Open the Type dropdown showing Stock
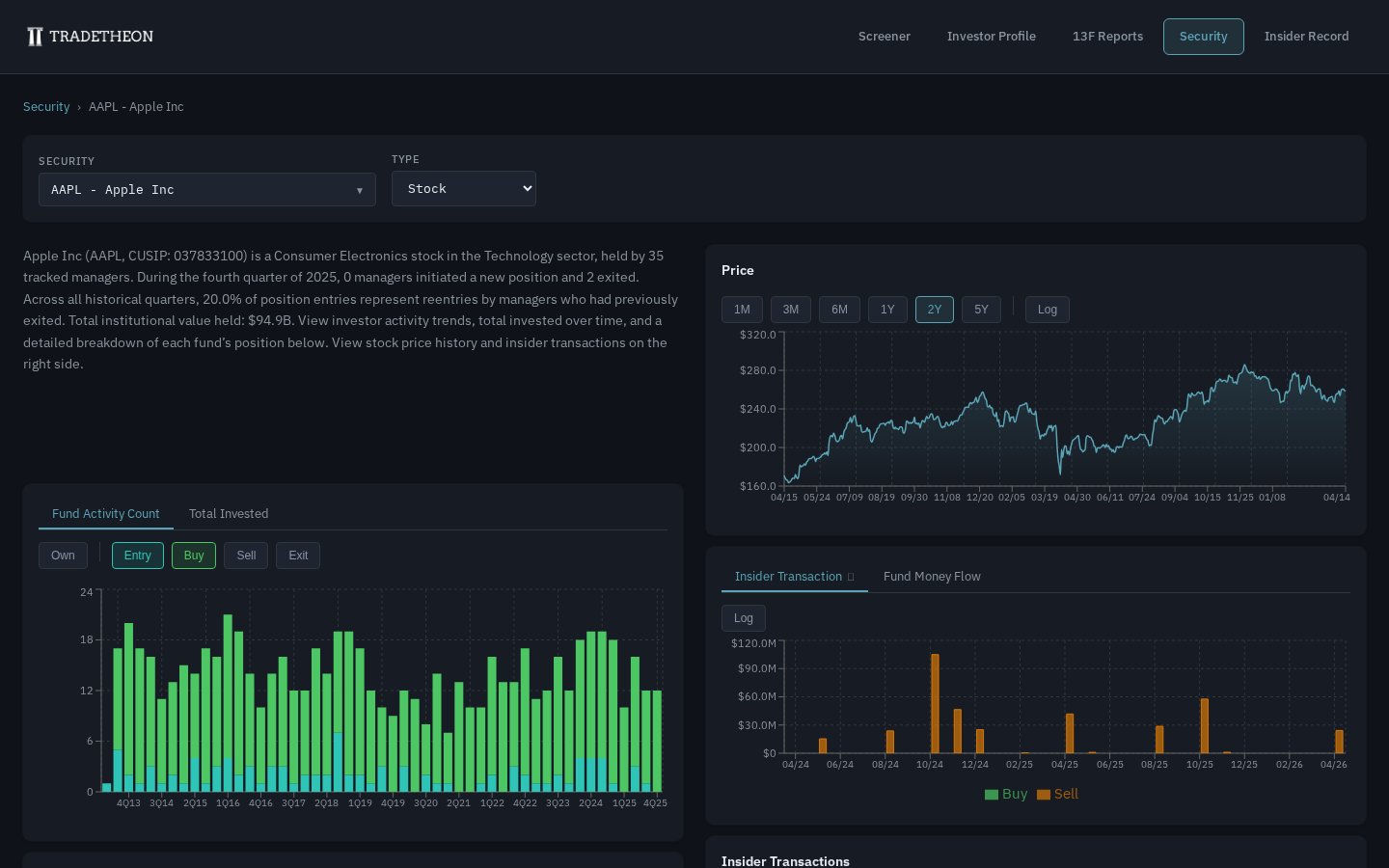The height and width of the screenshot is (868, 1389). [x=464, y=188]
